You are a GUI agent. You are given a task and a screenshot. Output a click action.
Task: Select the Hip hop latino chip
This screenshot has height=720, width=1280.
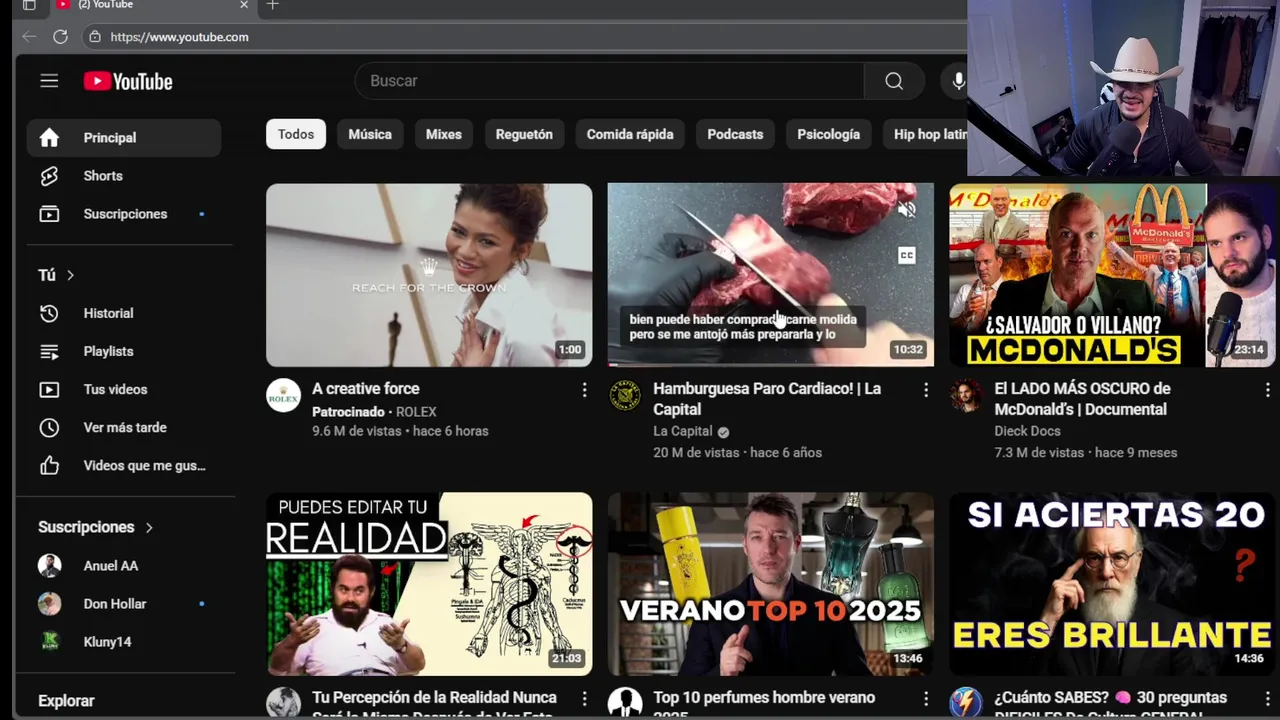click(x=925, y=134)
